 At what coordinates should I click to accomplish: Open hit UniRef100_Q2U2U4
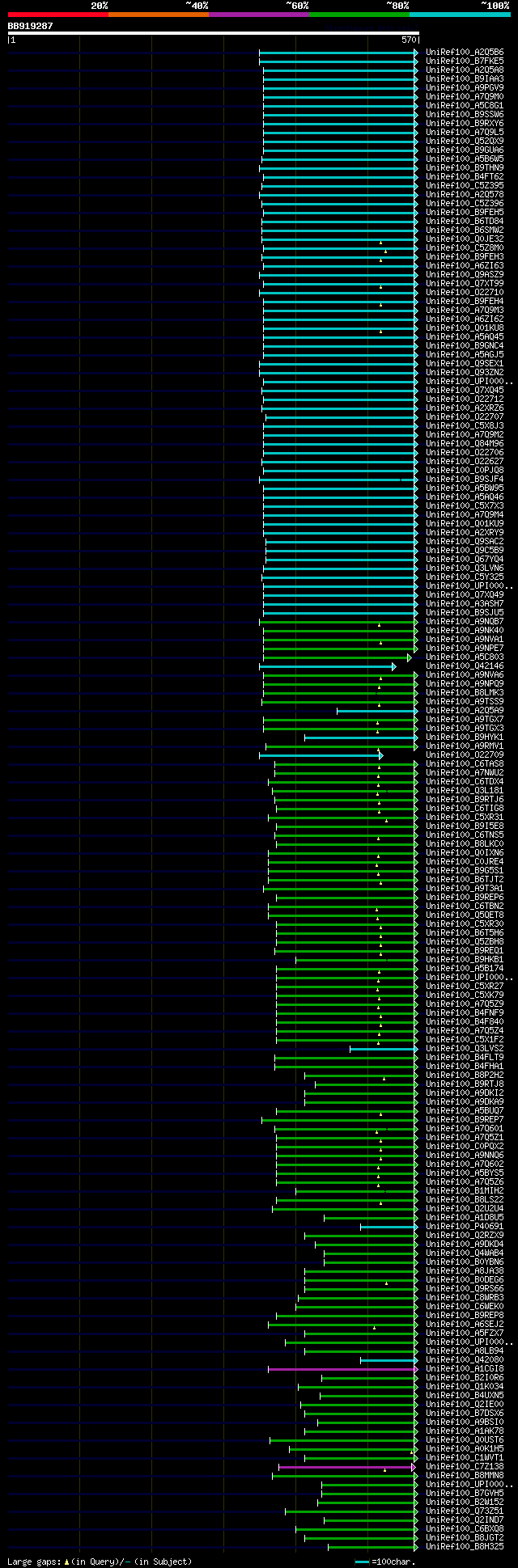point(465,1209)
